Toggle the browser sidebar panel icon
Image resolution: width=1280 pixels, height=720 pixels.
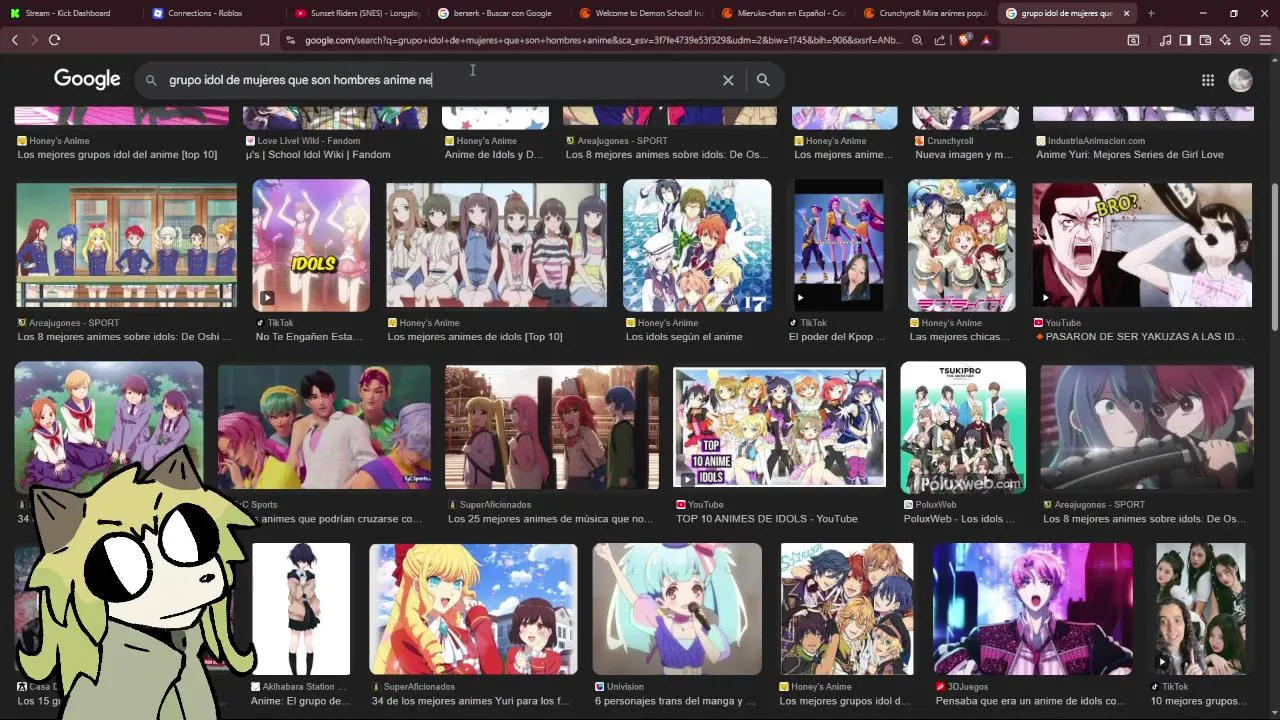pos(1185,40)
